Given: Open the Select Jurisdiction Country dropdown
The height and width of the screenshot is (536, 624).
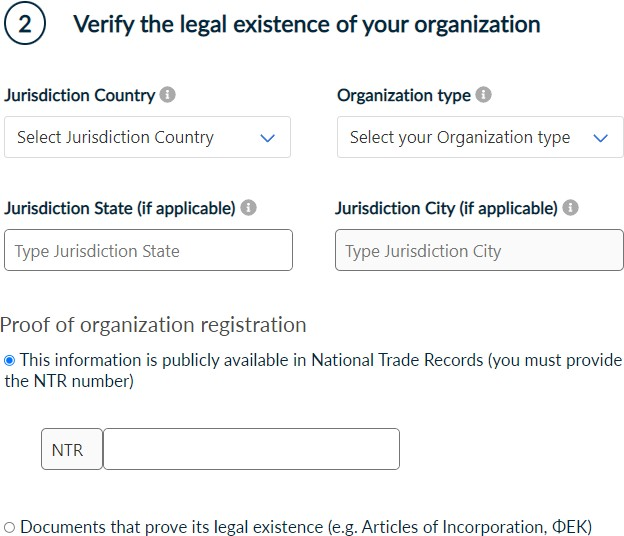Looking at the screenshot, I should 130,138.
